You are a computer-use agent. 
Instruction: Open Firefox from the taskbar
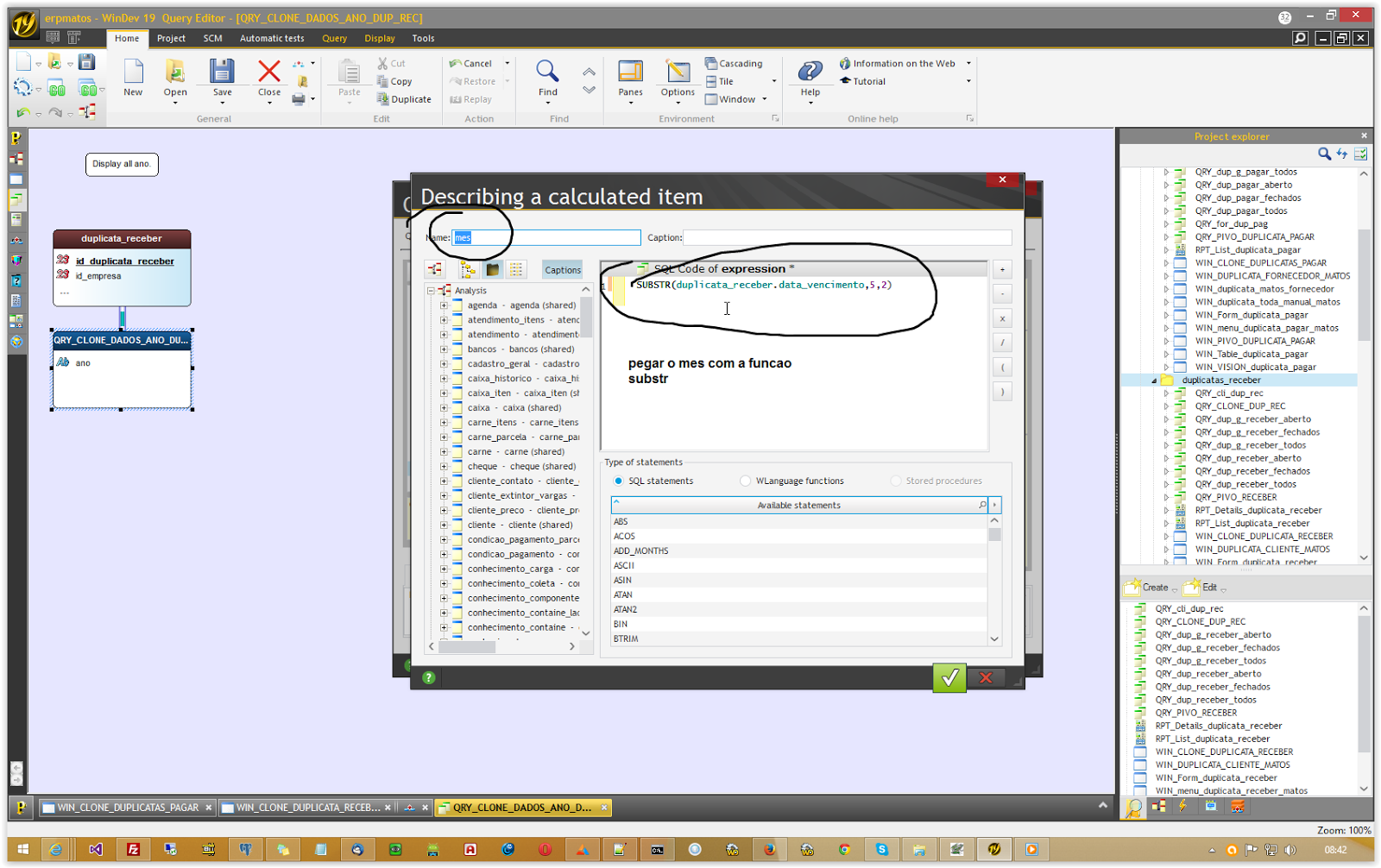pyautogui.click(x=769, y=850)
